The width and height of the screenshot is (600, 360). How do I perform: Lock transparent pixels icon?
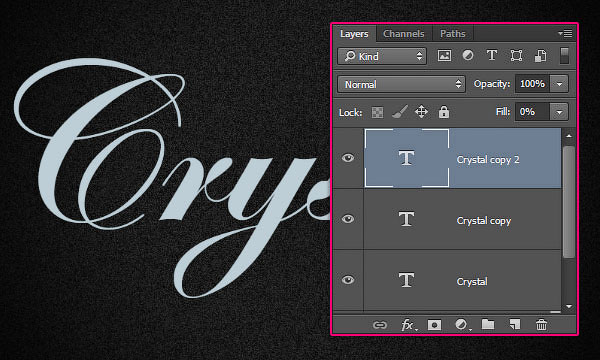click(x=377, y=112)
